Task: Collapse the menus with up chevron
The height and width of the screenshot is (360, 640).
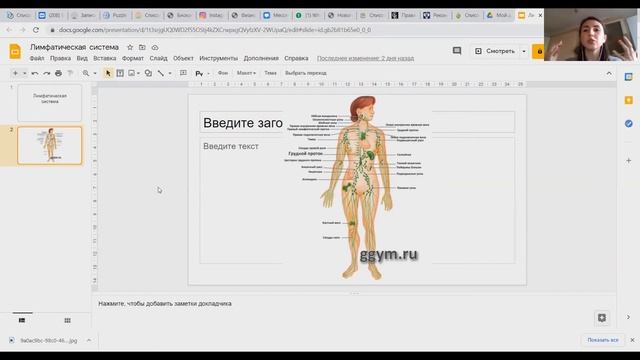Action: (x=609, y=73)
